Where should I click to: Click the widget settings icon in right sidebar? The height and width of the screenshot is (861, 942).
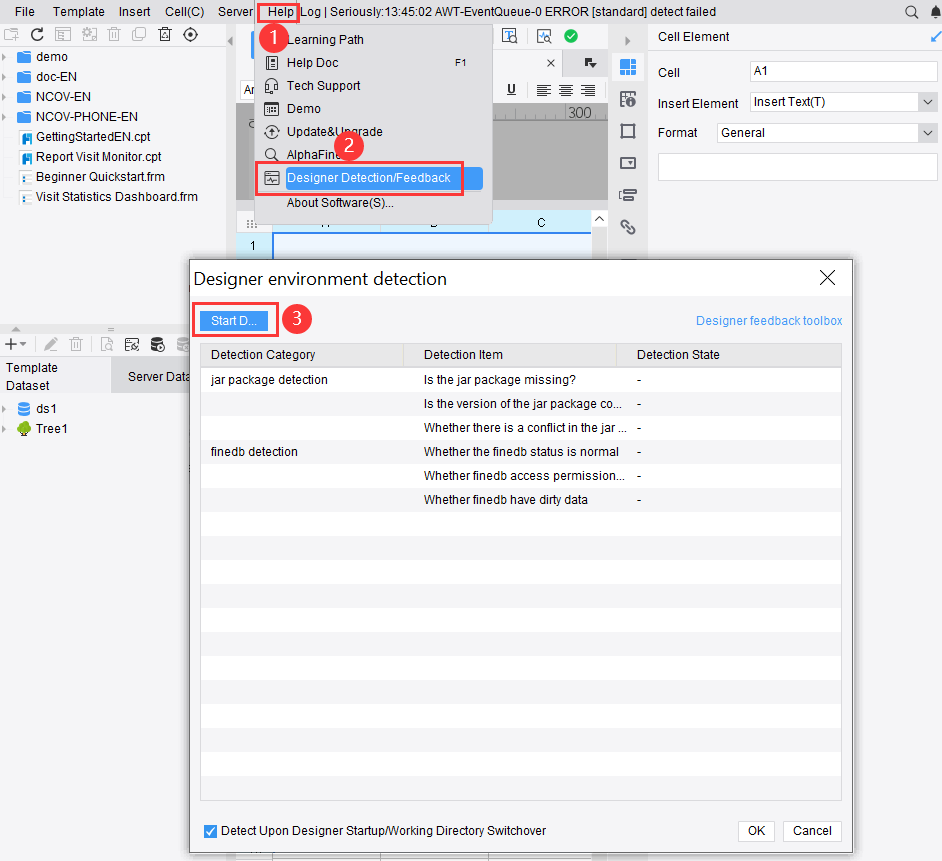coord(628,161)
